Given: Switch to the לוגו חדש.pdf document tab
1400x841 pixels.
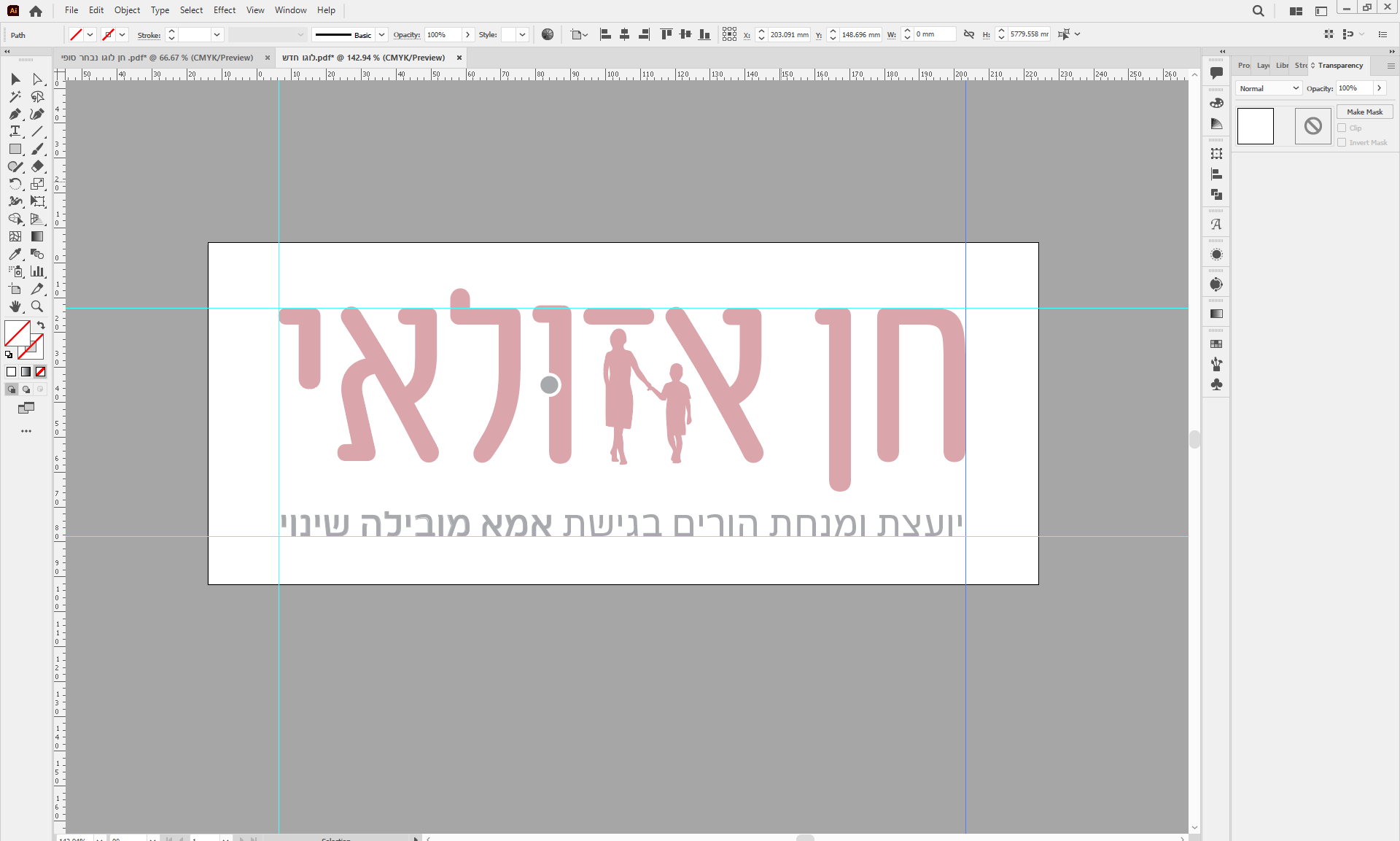Looking at the screenshot, I should coord(365,58).
